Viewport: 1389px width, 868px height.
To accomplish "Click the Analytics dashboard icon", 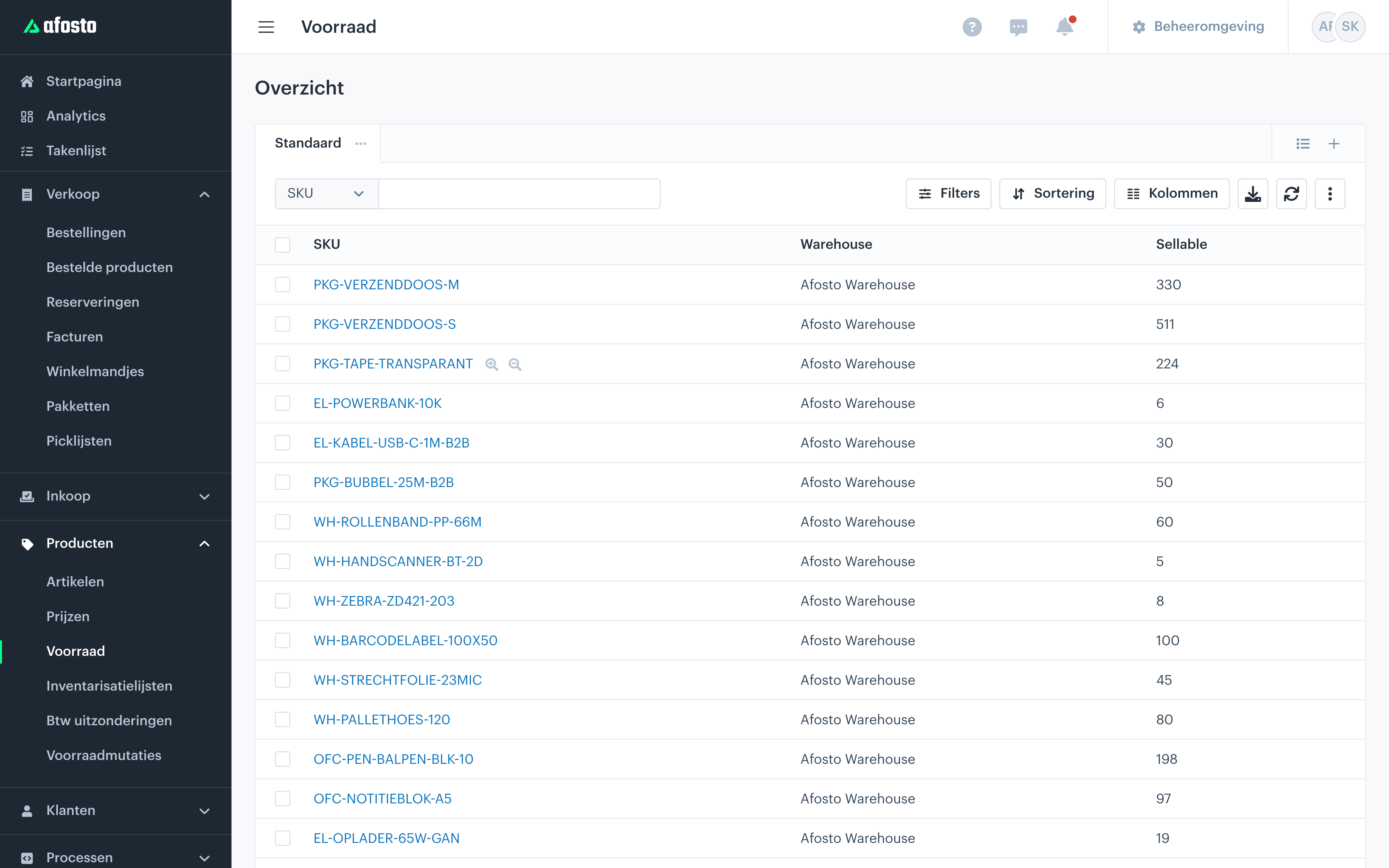I will [27, 116].
